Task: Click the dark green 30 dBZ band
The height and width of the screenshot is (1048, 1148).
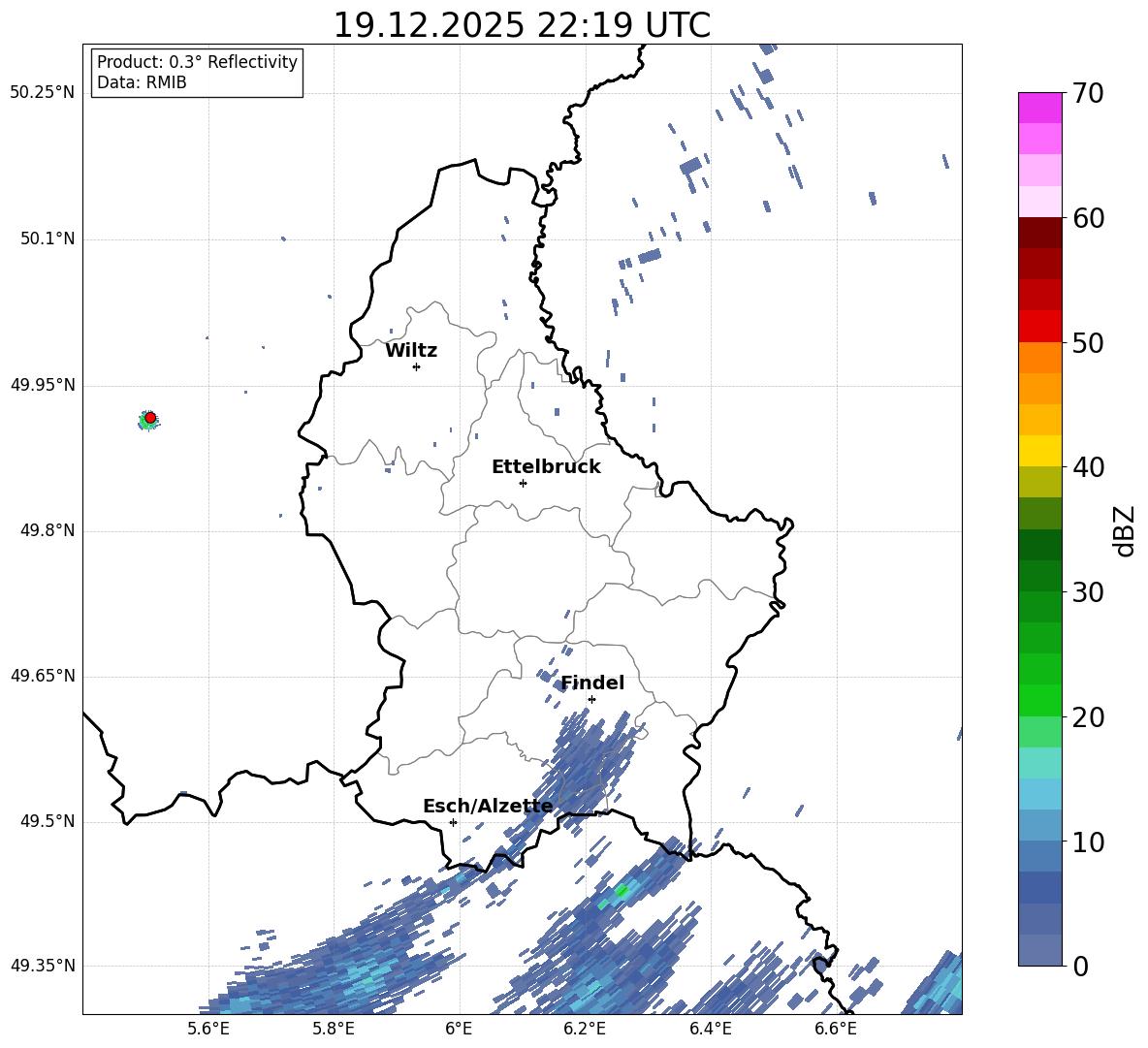Action: [1039, 575]
